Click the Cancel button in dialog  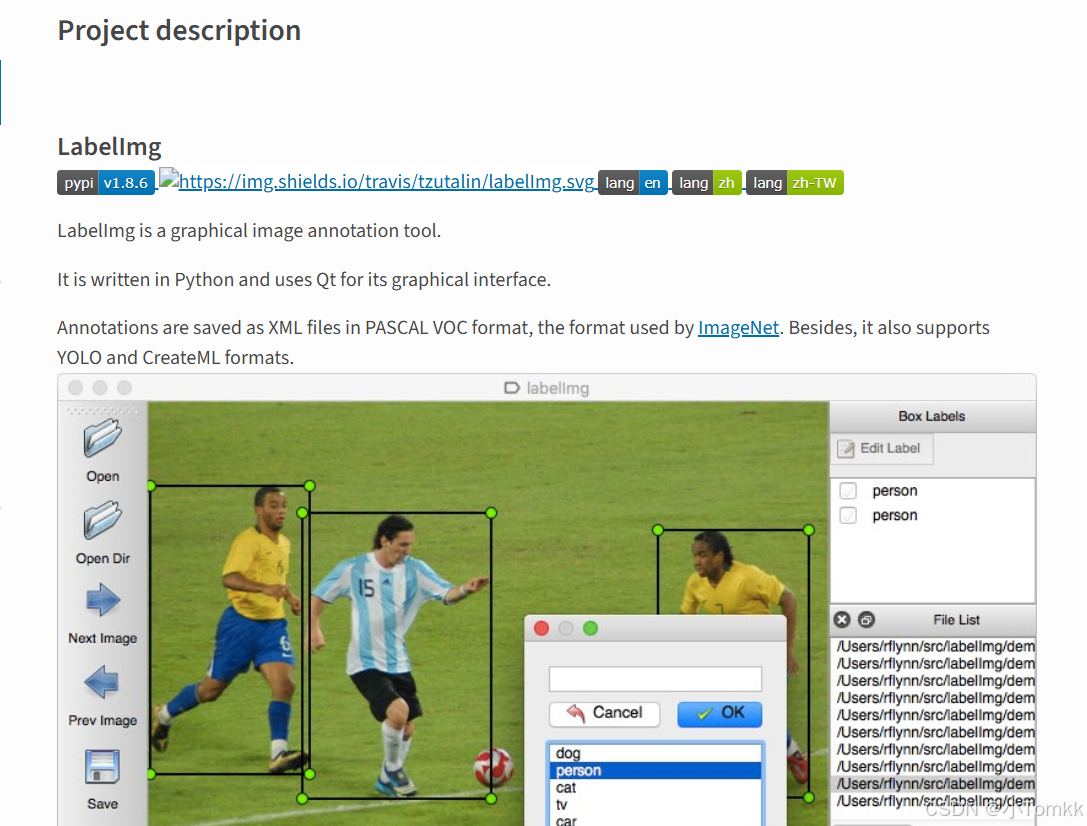(604, 713)
